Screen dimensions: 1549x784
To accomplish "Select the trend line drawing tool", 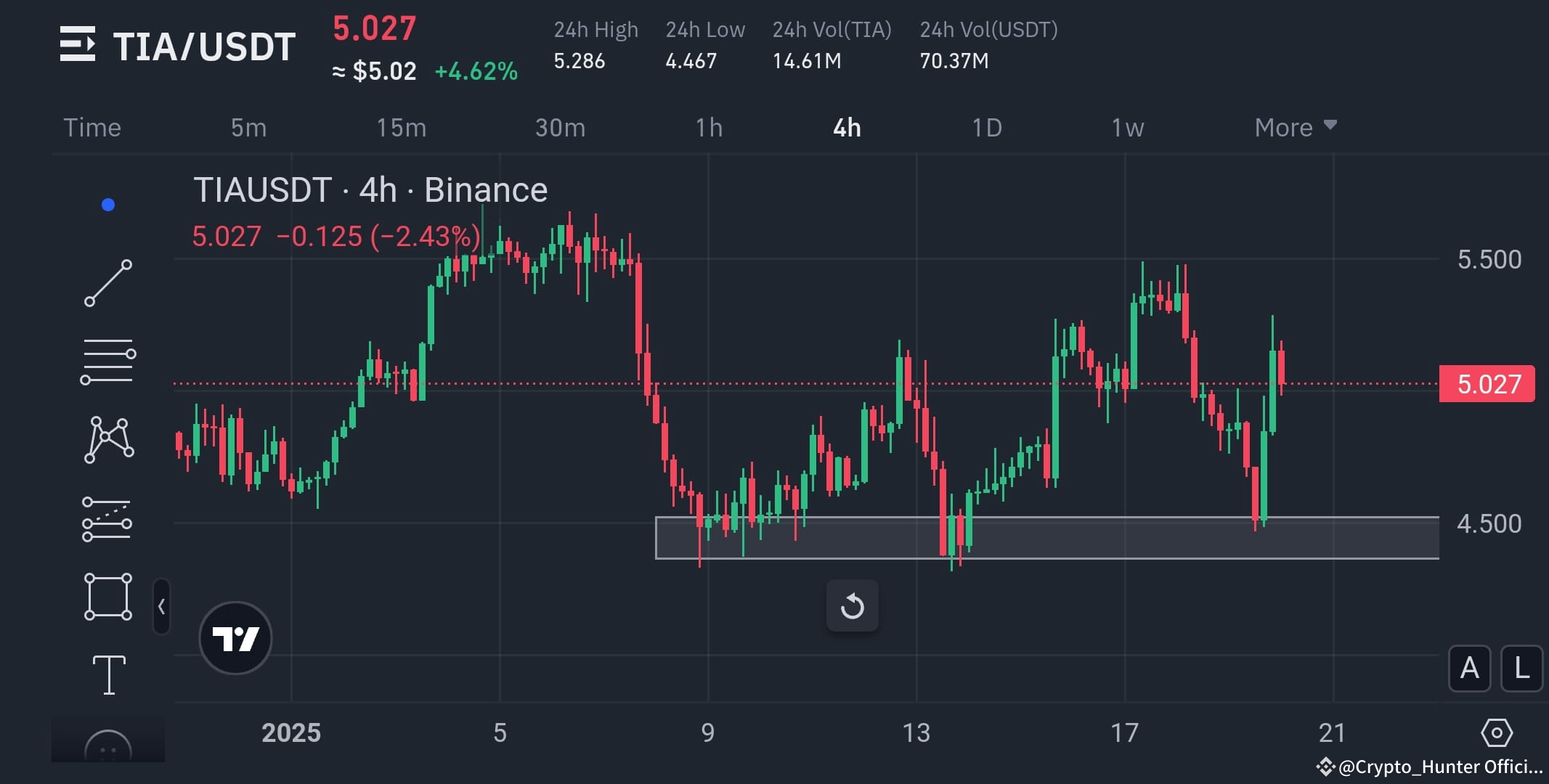I will (109, 283).
